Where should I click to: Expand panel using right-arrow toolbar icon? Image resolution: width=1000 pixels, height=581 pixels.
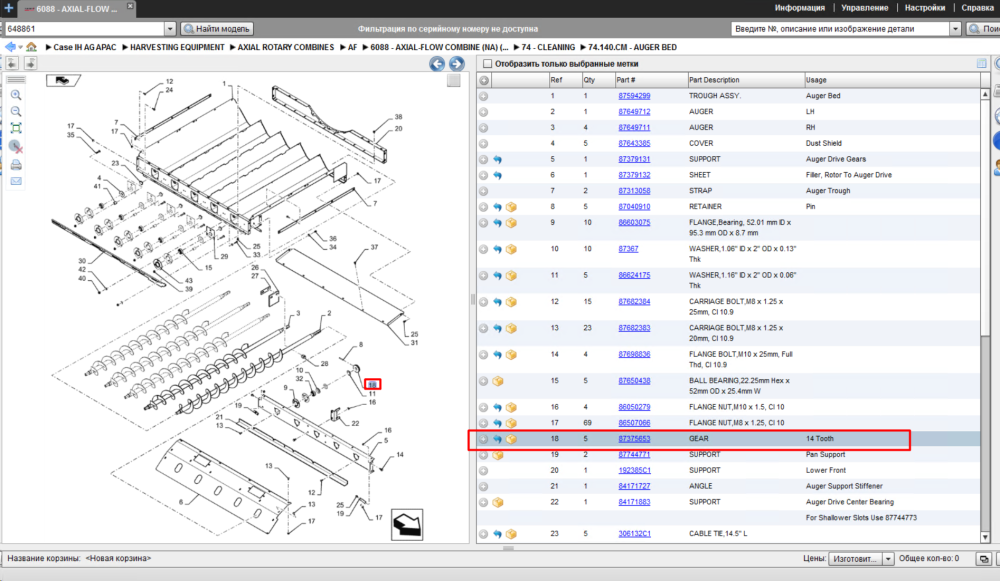click(x=30, y=63)
